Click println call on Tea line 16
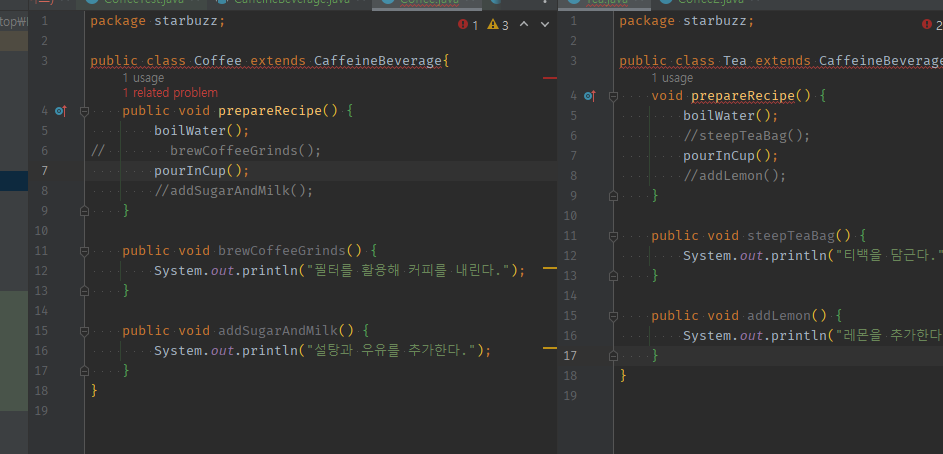 coord(799,336)
